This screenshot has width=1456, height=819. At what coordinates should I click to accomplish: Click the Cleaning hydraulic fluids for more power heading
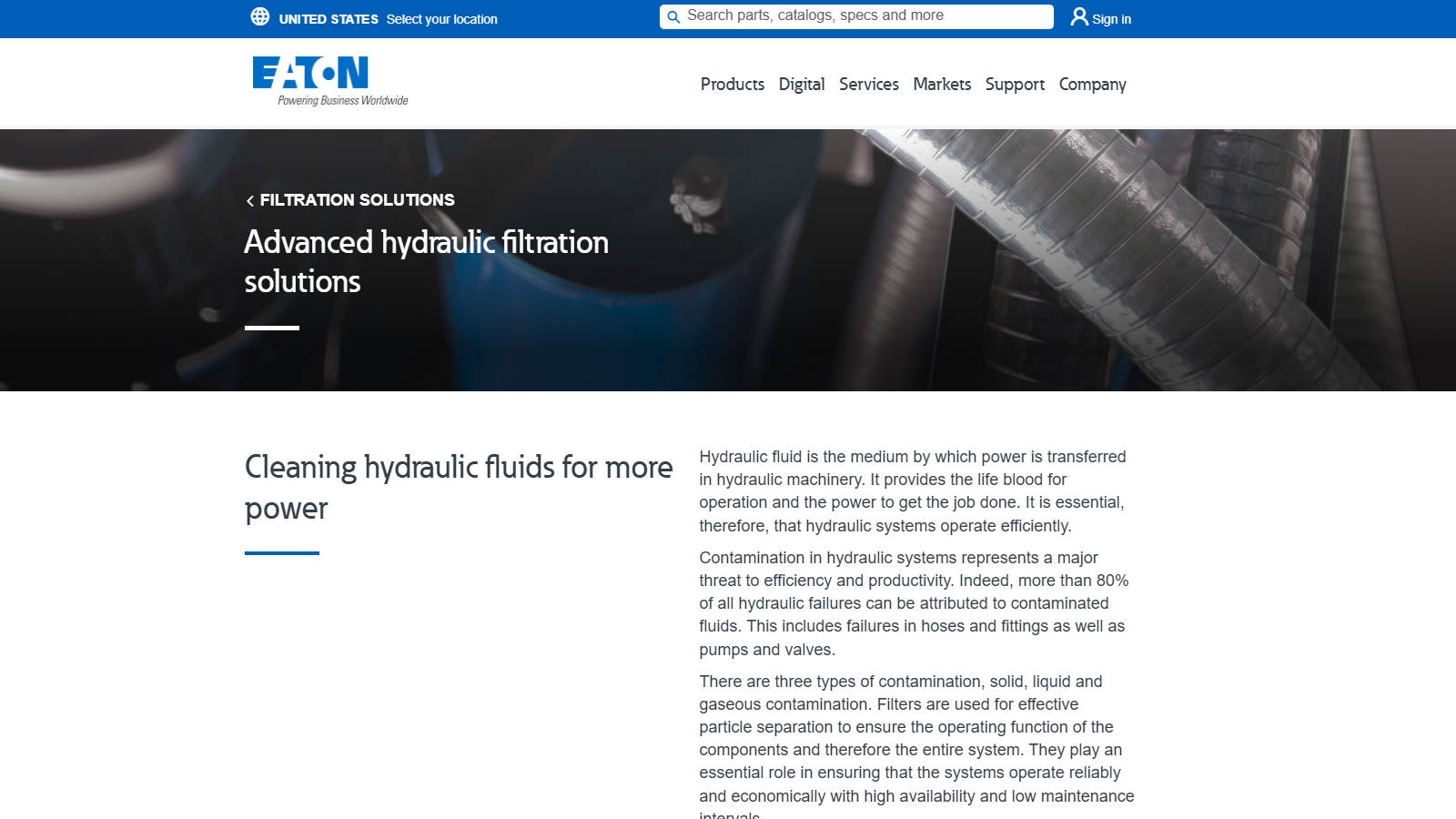459,487
